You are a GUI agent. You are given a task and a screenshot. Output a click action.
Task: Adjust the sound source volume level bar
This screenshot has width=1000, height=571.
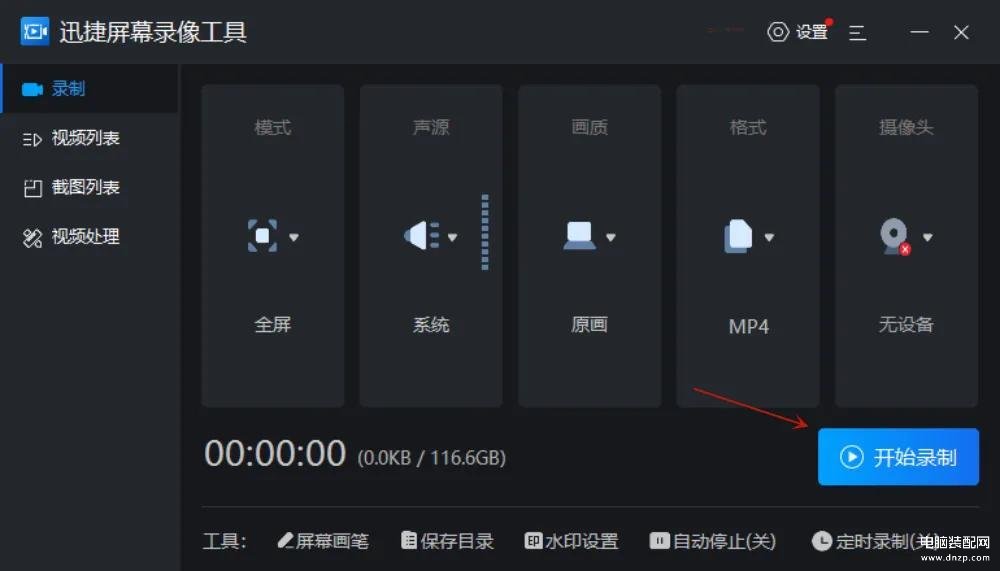485,232
